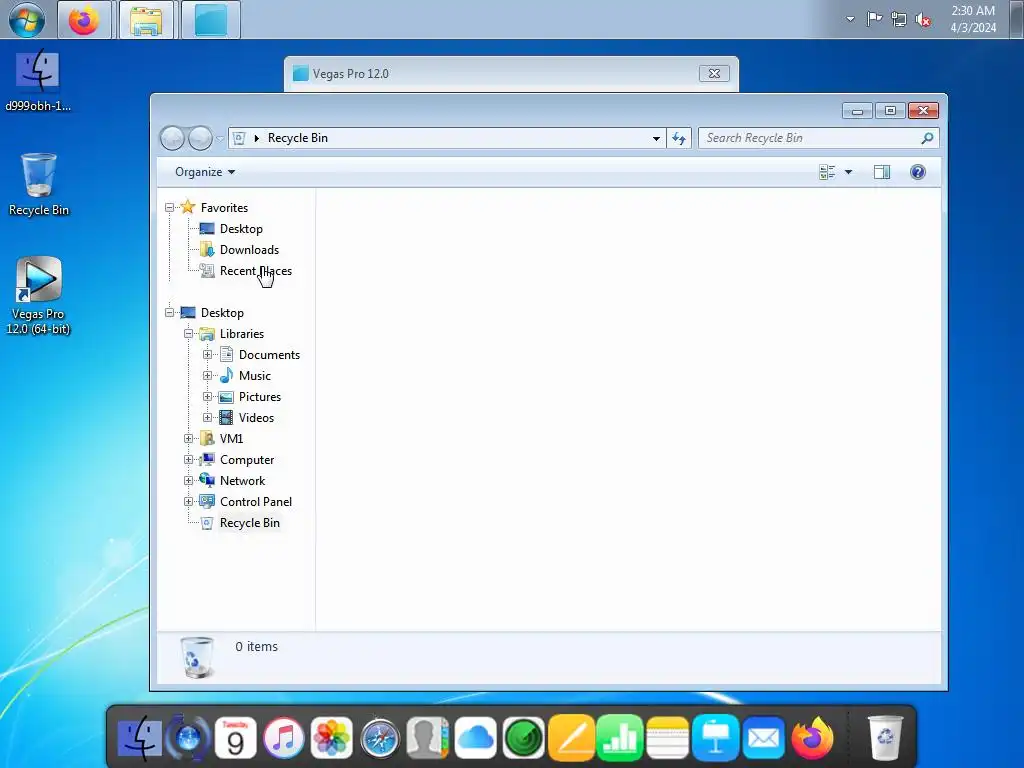Open Photos from the dock
Screen dimensions: 1024x768
(x=332, y=739)
